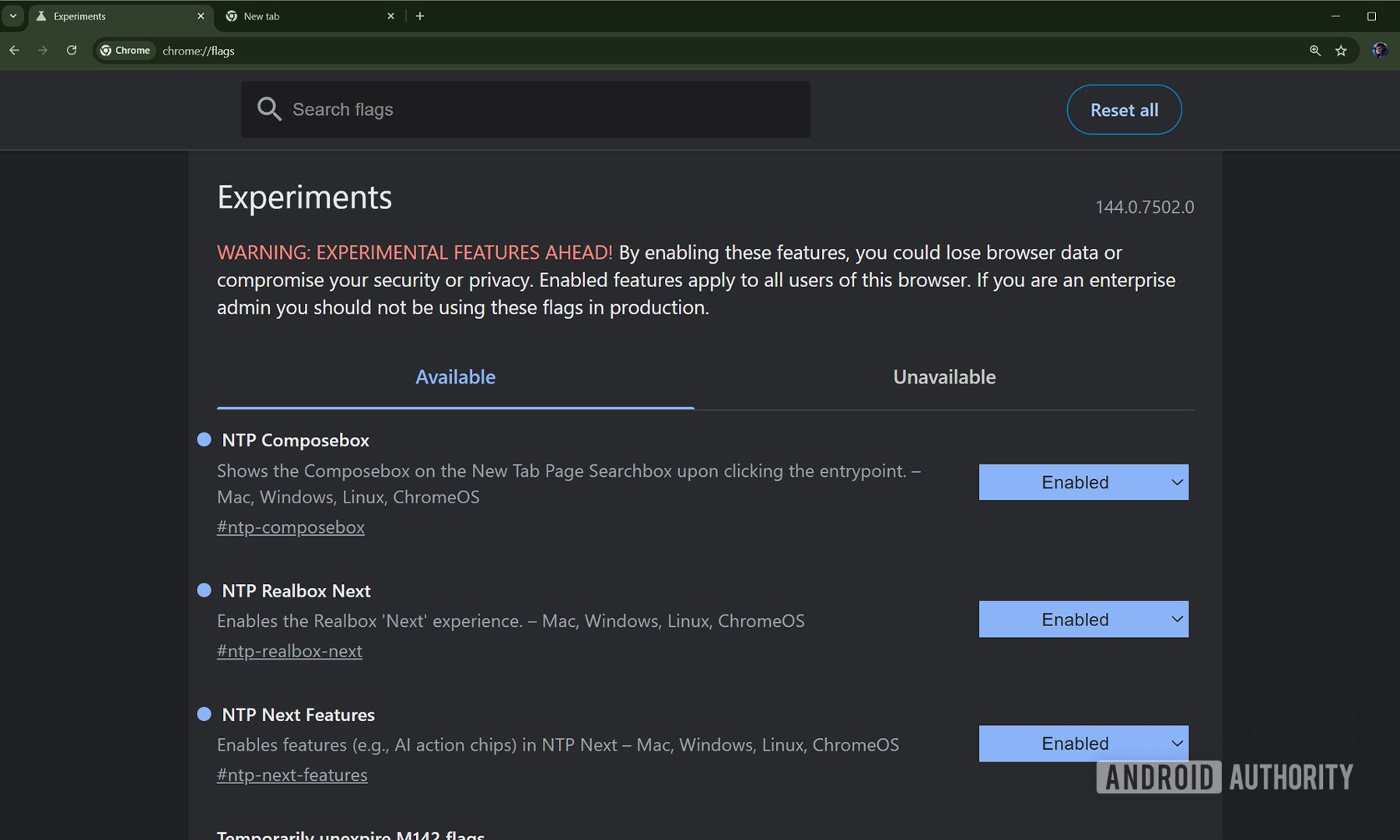Click the zoom magnifier icon in toolbar

(x=1314, y=50)
